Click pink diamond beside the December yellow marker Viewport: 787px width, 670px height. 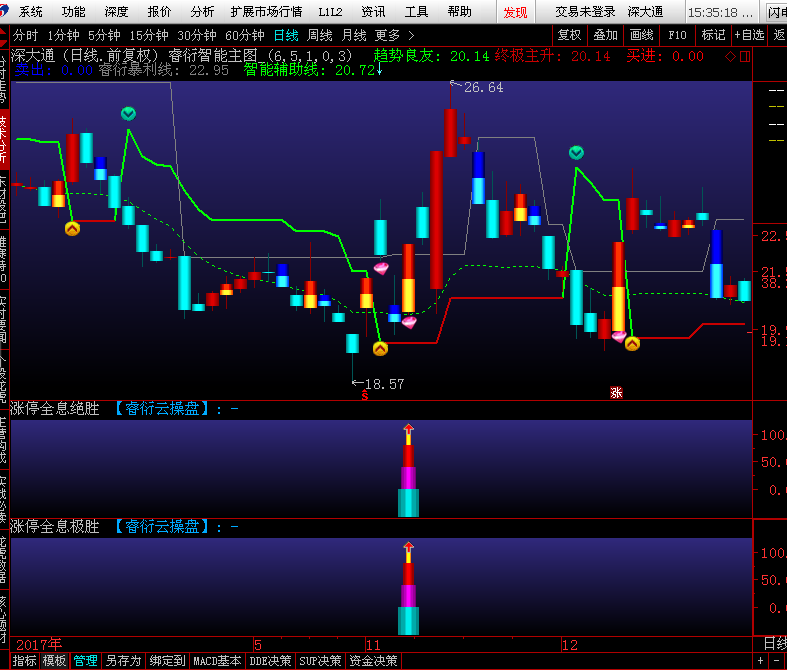pos(618,336)
